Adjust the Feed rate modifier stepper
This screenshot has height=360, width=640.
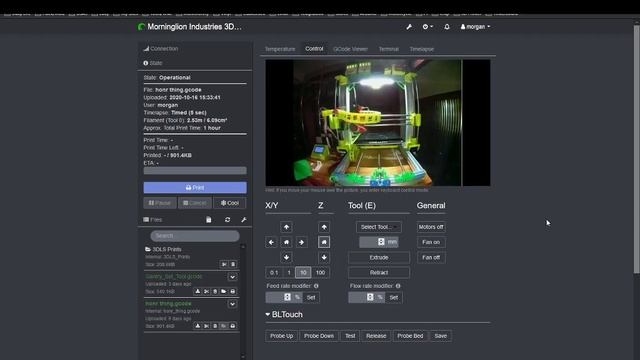coord(287,297)
